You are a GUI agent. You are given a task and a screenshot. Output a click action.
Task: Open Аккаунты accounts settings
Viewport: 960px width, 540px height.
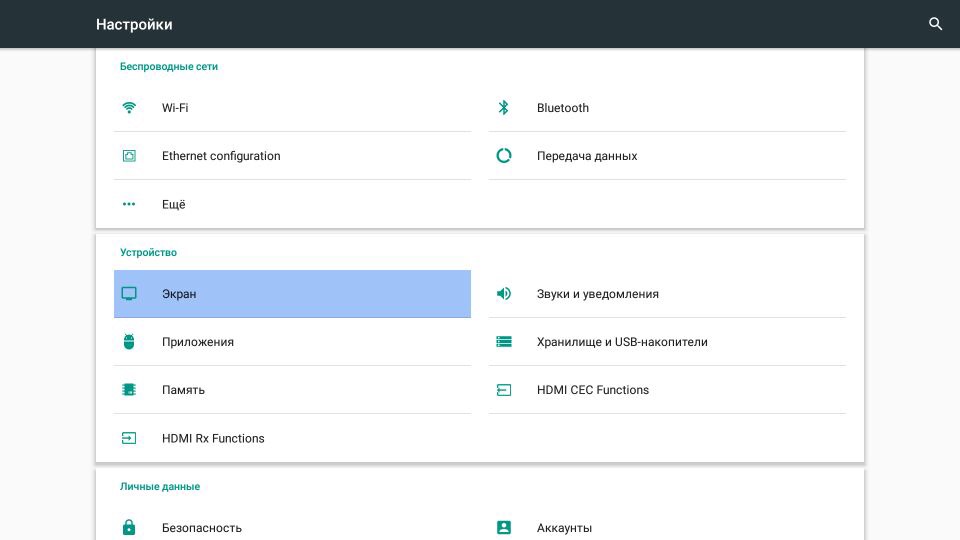(564, 527)
